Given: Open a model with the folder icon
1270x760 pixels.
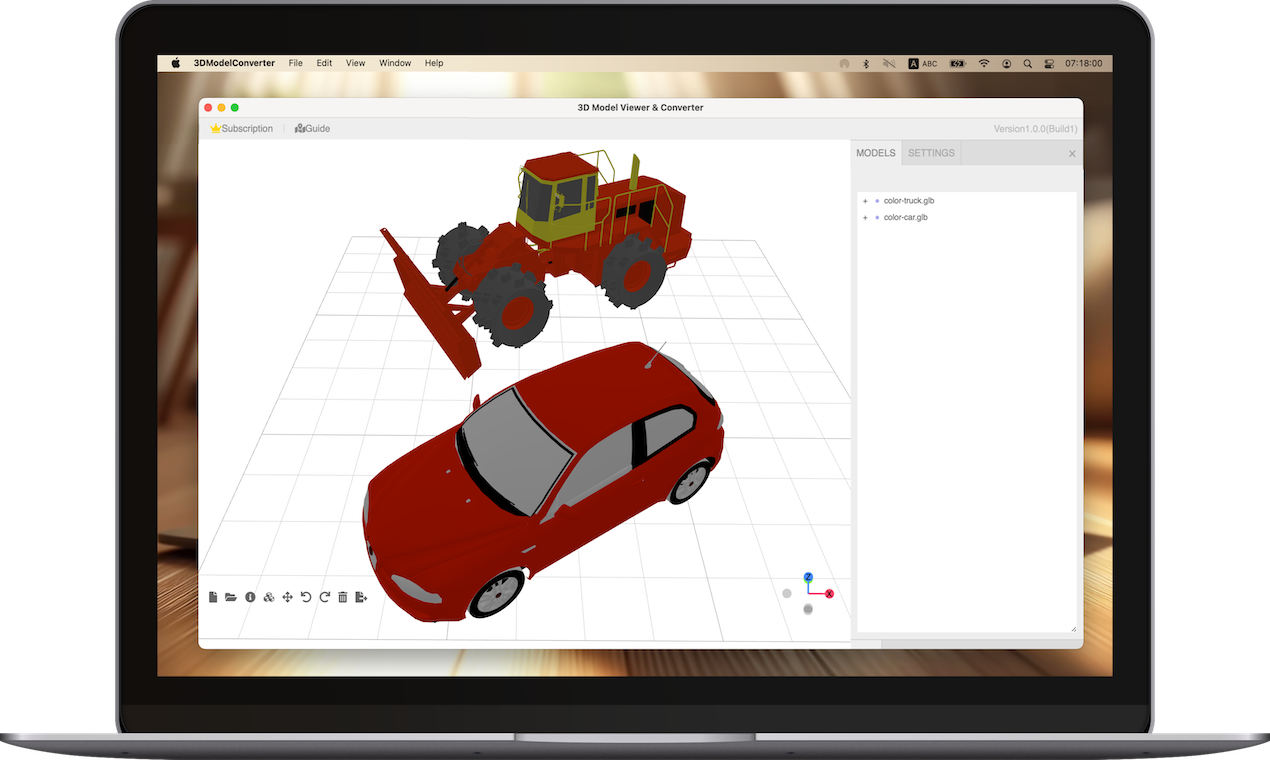Looking at the screenshot, I should click(x=231, y=597).
